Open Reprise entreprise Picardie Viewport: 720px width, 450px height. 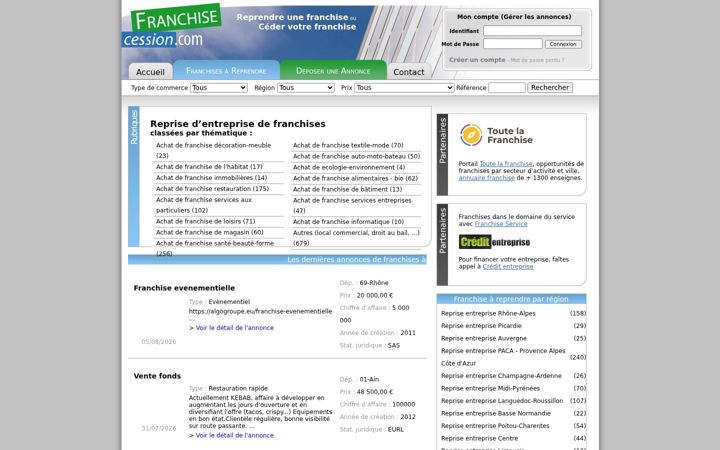click(x=481, y=326)
